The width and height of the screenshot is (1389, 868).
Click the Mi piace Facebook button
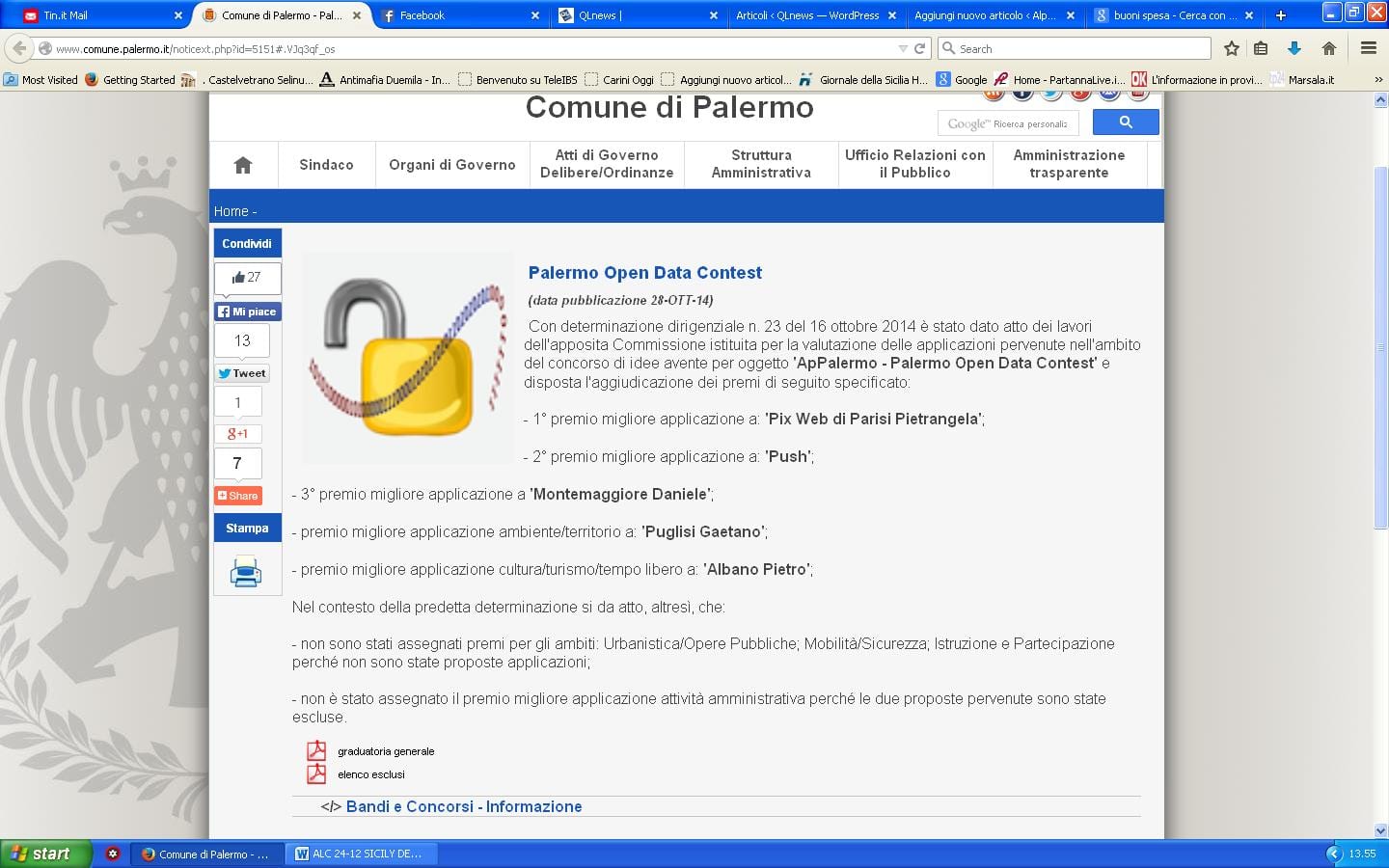tap(247, 312)
